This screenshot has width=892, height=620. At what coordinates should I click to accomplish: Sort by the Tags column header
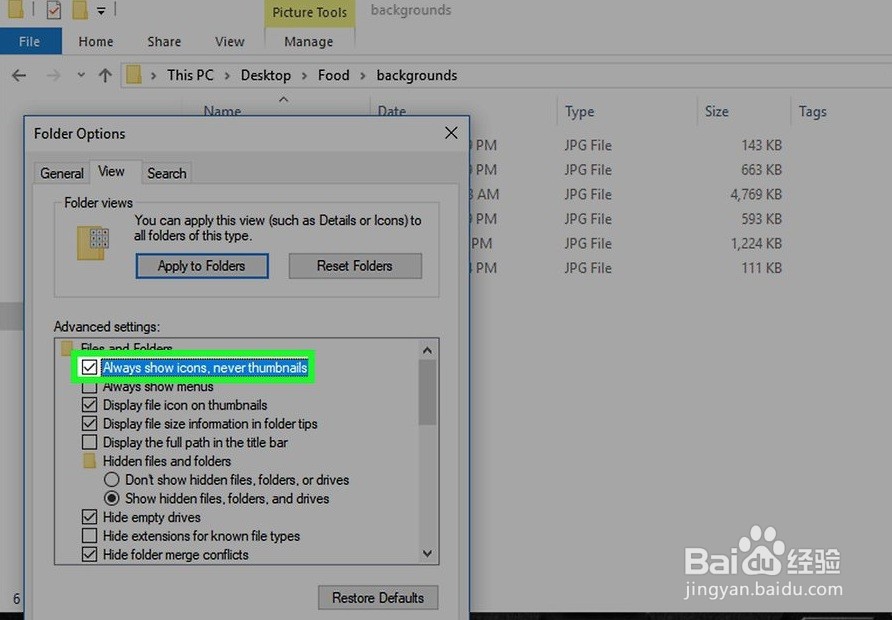coord(812,111)
